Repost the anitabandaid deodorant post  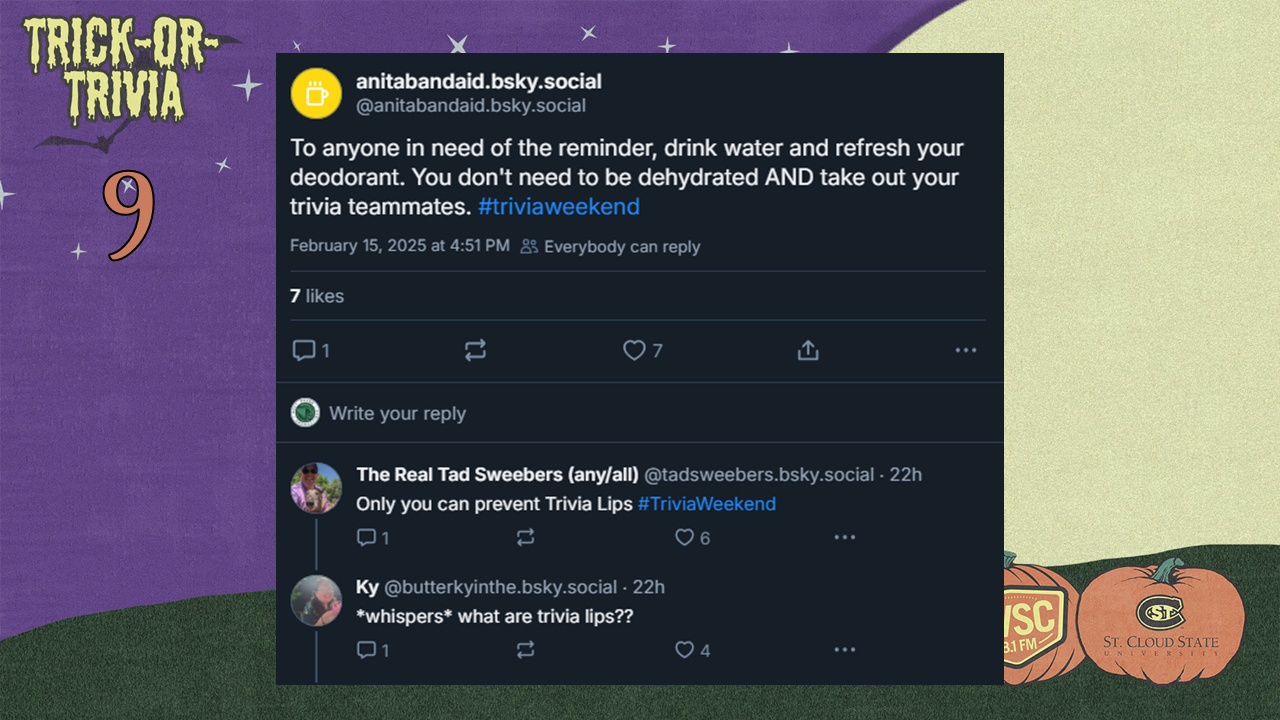tap(475, 350)
